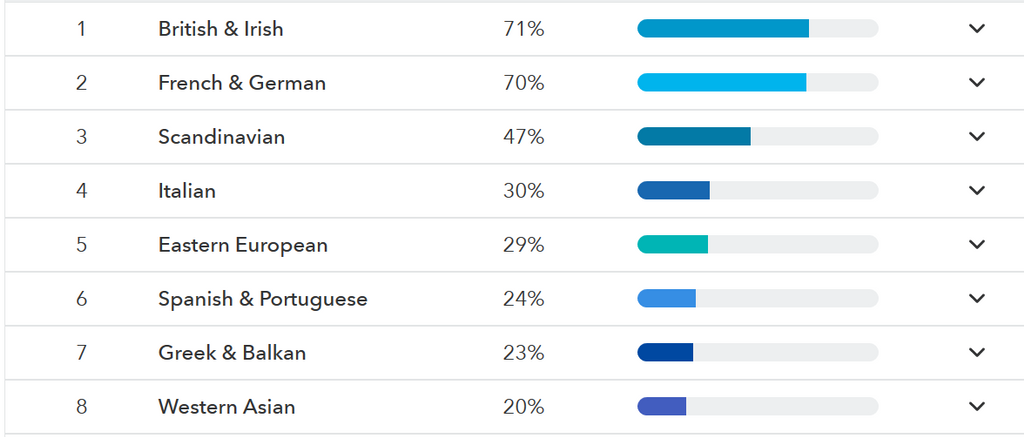Click the British & Irish progress bar
Viewport: 1024px width, 437px height.
coord(757,29)
